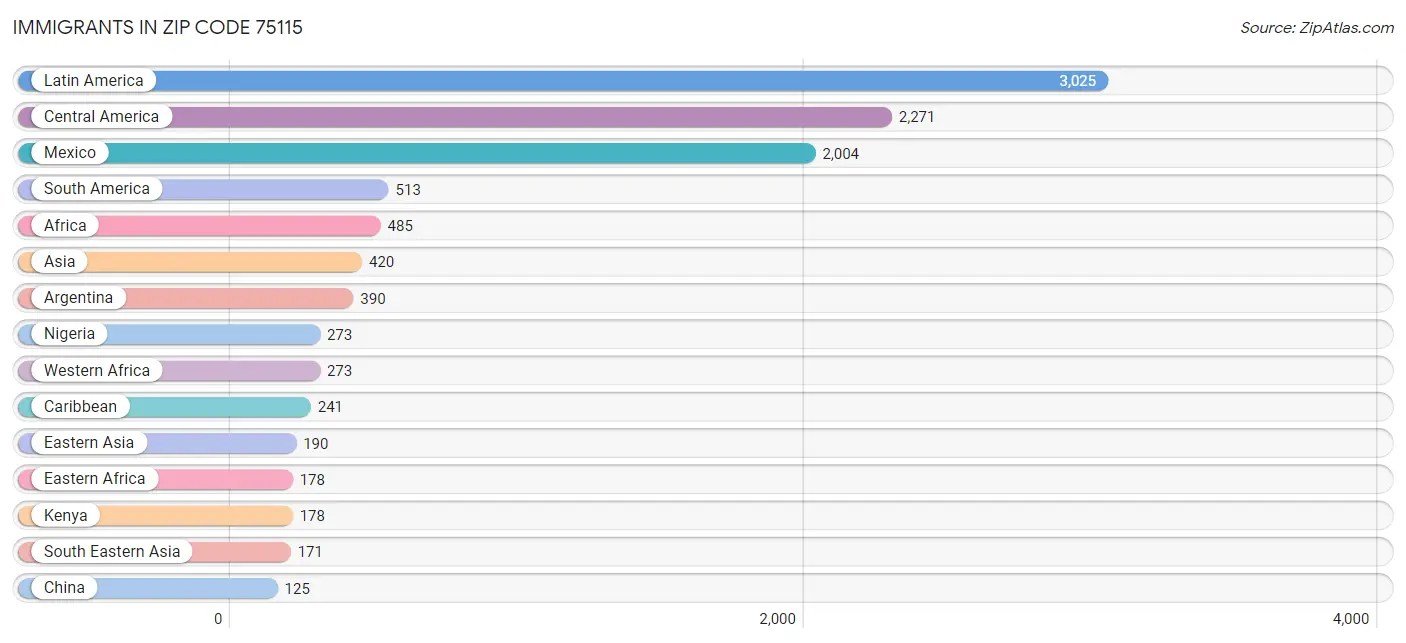Click the Latin America bar

point(600,80)
